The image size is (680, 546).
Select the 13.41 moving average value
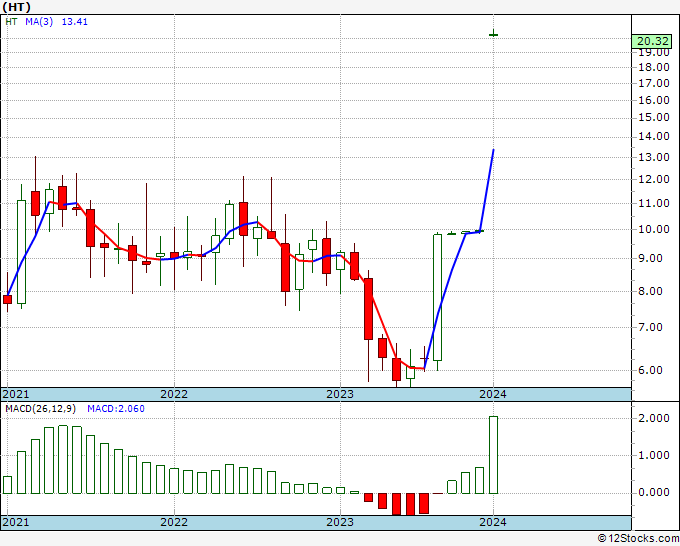pos(75,22)
